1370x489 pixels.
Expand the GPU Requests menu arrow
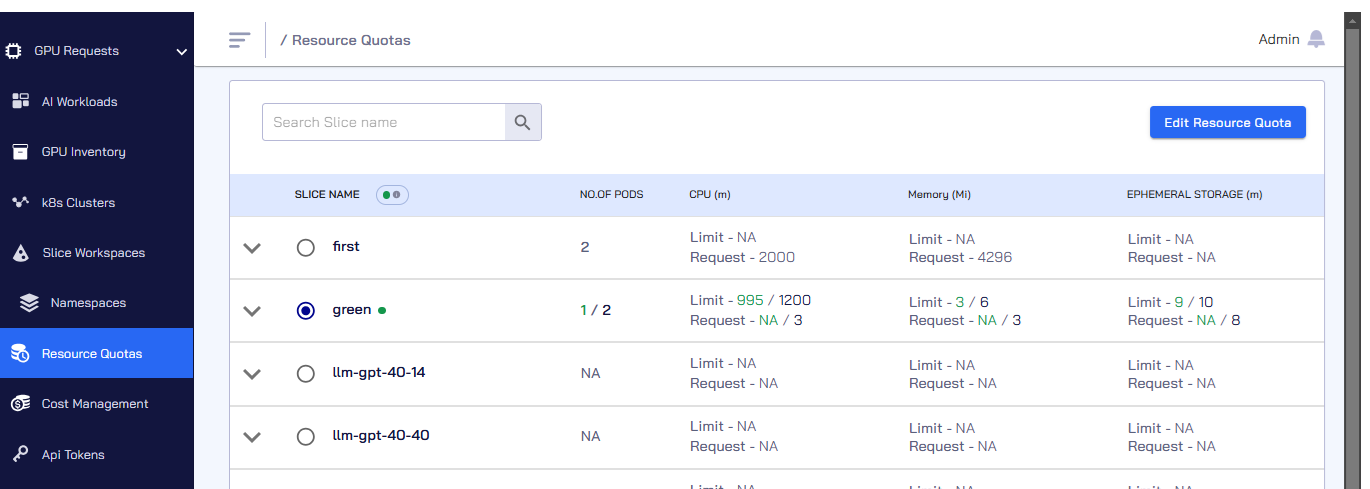[181, 52]
